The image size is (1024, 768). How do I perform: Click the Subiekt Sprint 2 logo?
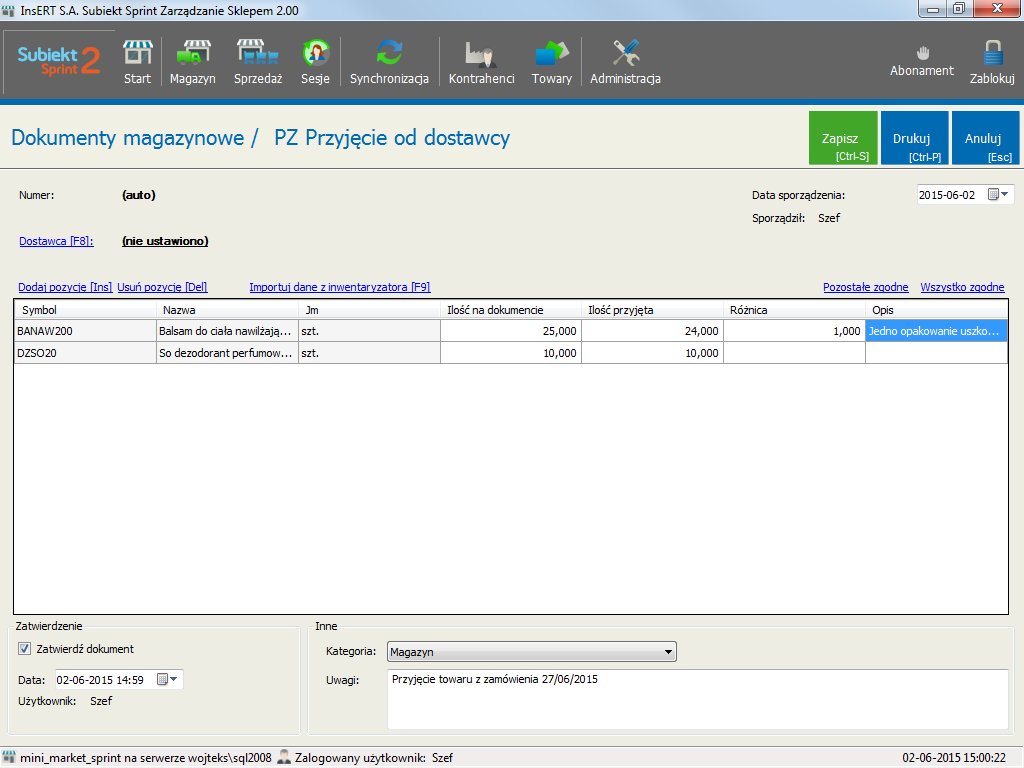59,62
